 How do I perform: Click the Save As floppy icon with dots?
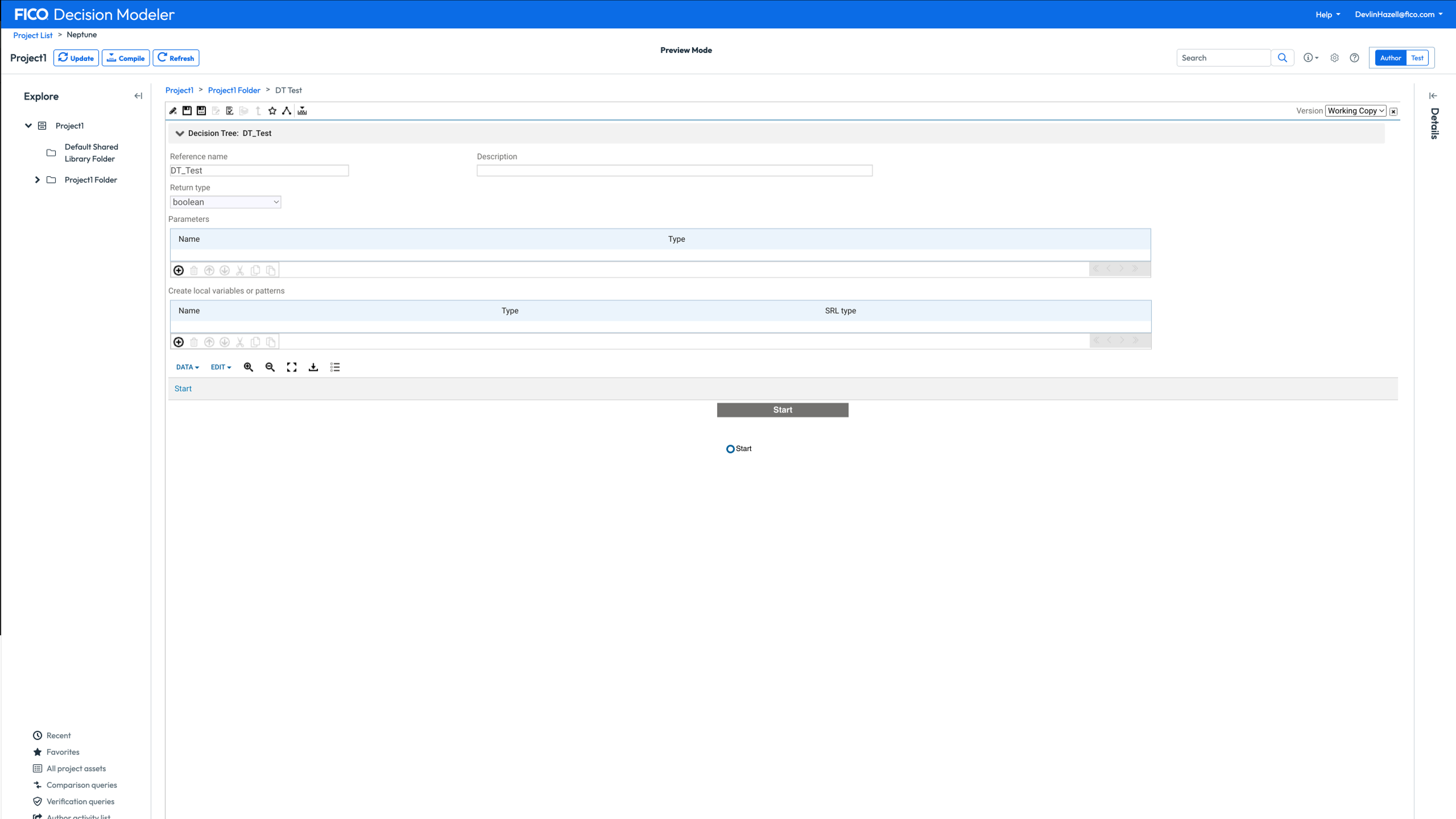[201, 111]
